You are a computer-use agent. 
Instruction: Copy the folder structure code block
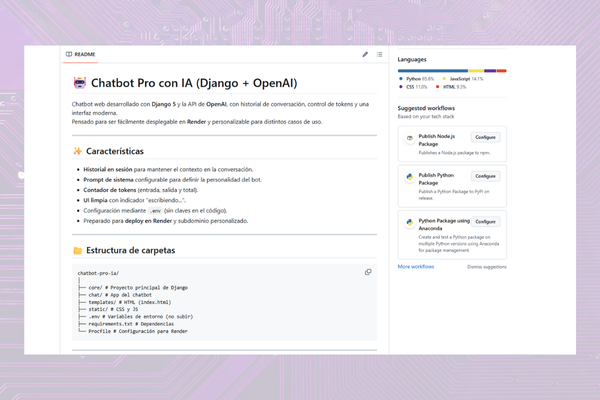tap(368, 272)
